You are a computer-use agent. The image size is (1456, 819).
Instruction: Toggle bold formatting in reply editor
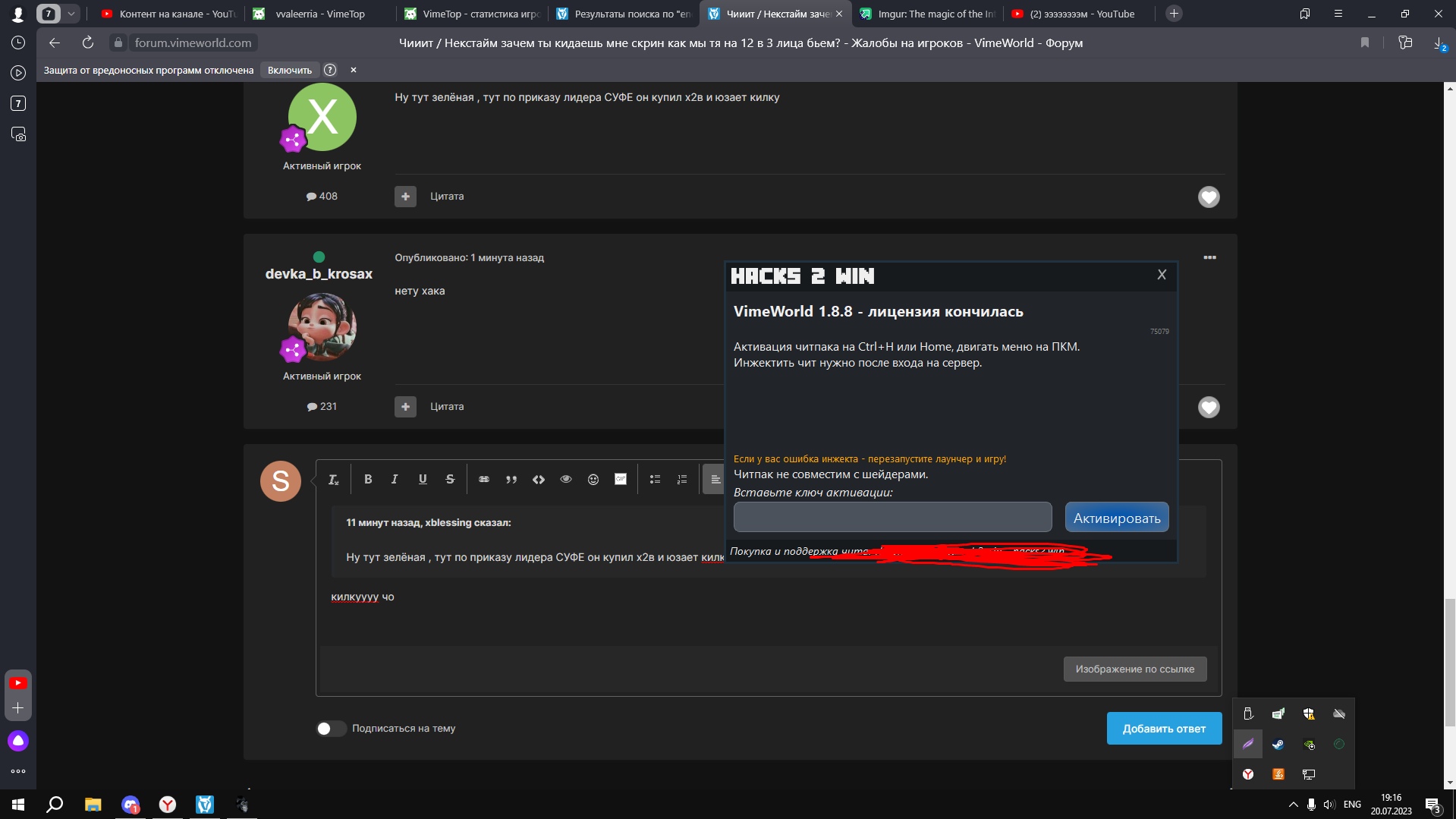pos(368,479)
